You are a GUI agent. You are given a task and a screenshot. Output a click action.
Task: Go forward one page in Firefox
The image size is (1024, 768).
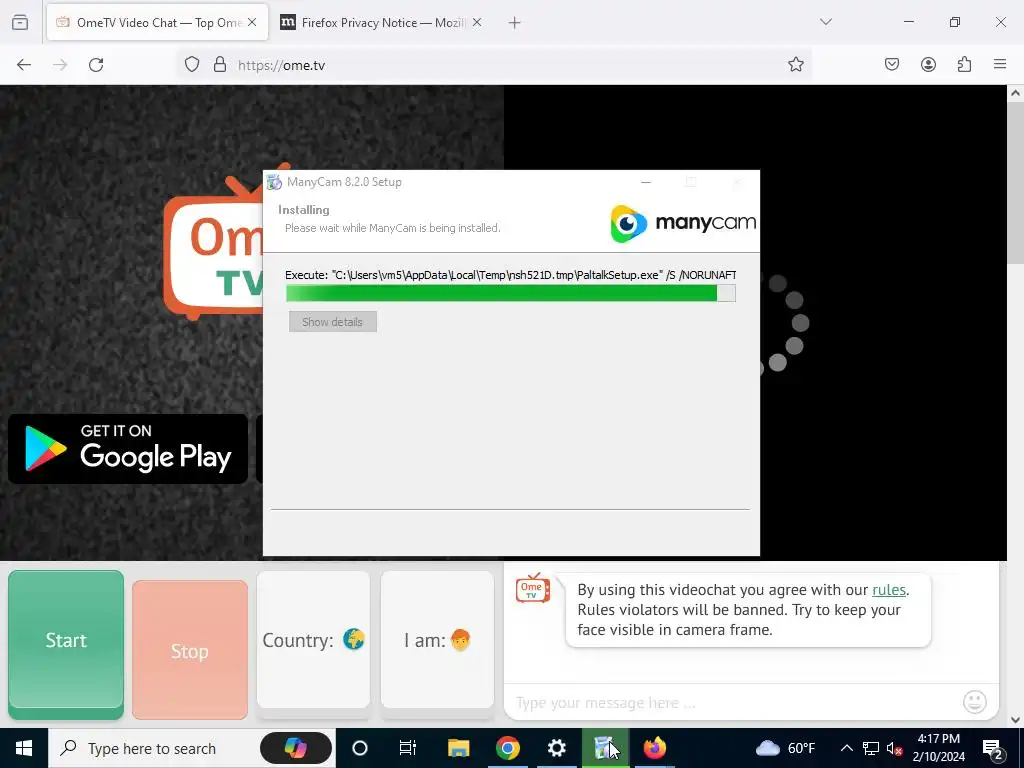[x=60, y=65]
